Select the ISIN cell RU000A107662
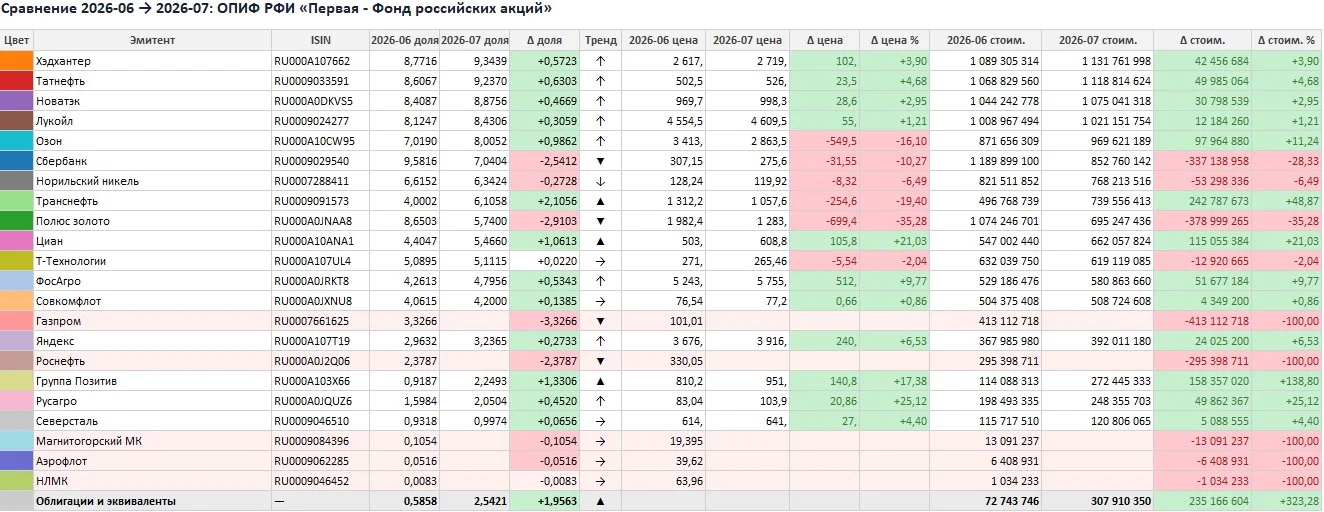Screen dimensions: 1324x512 [x=320, y=61]
